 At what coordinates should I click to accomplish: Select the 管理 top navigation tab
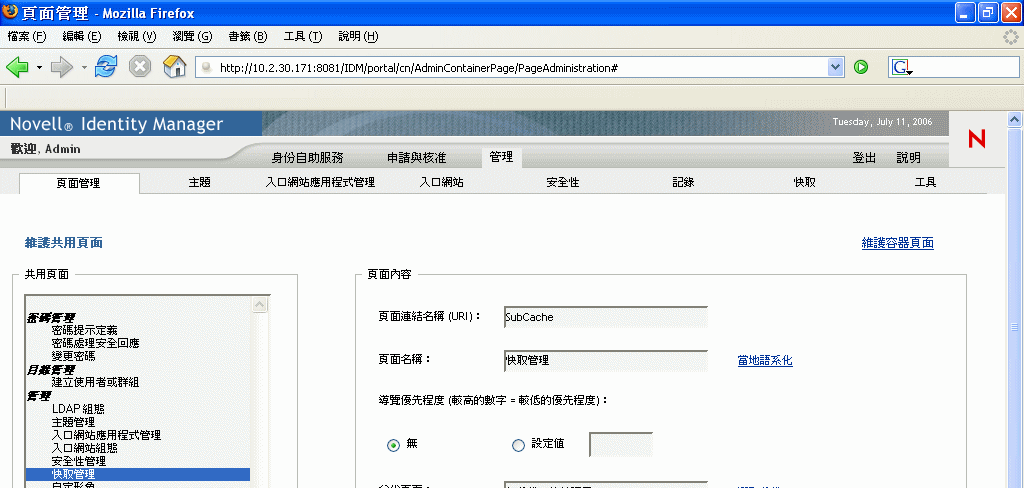(x=502, y=157)
